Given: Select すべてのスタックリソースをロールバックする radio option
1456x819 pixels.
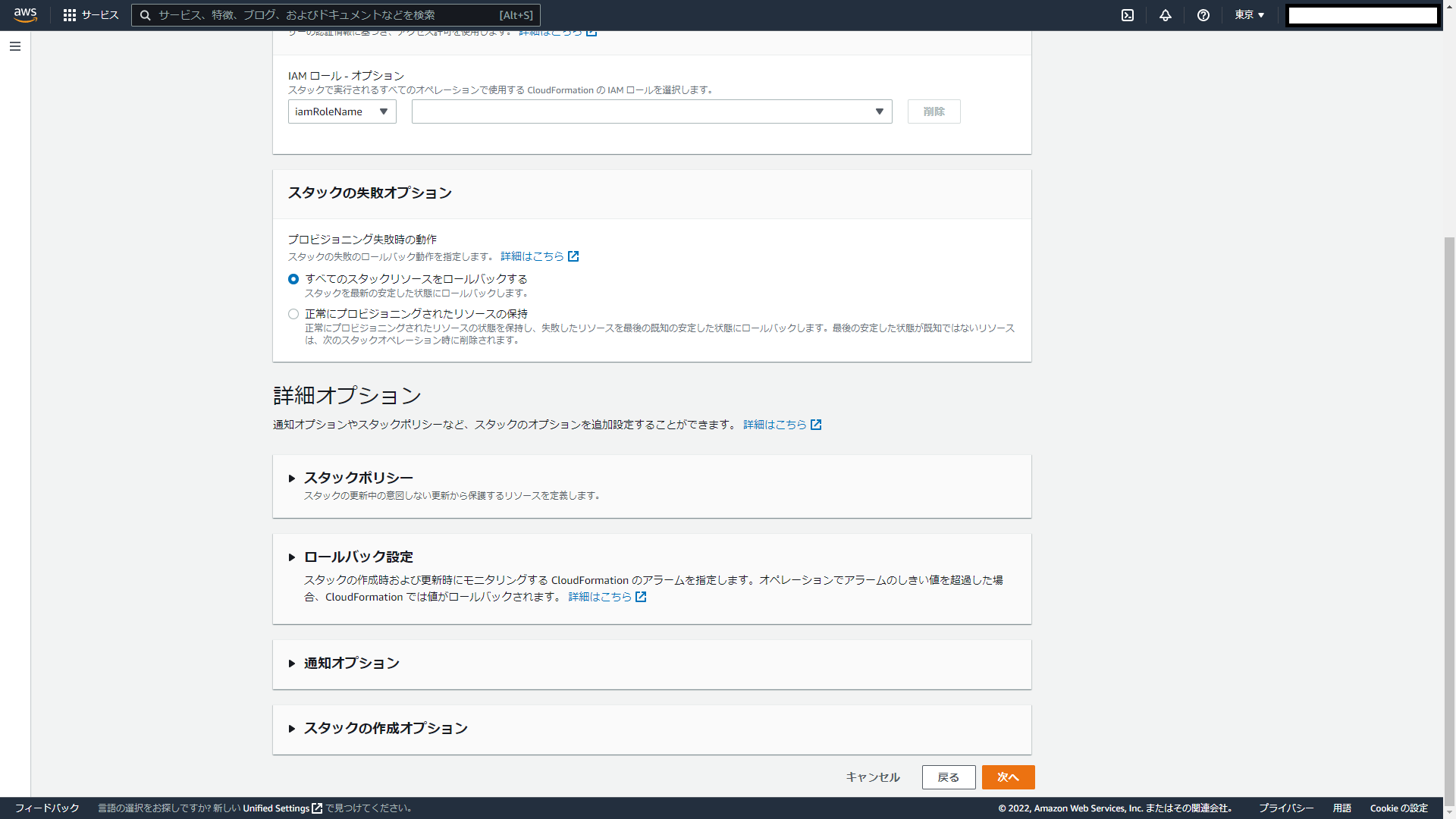Looking at the screenshot, I should 293,279.
